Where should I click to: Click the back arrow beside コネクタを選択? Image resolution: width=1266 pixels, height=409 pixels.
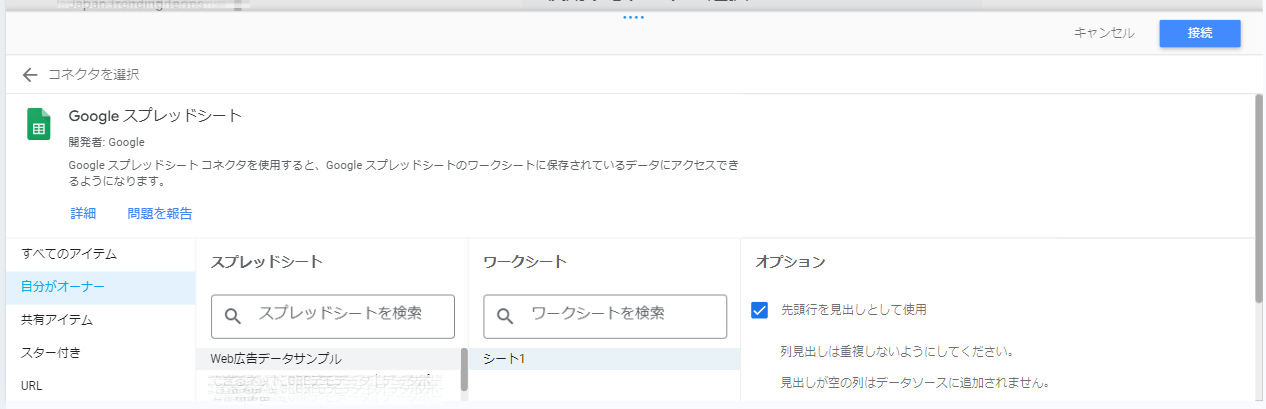coord(30,75)
